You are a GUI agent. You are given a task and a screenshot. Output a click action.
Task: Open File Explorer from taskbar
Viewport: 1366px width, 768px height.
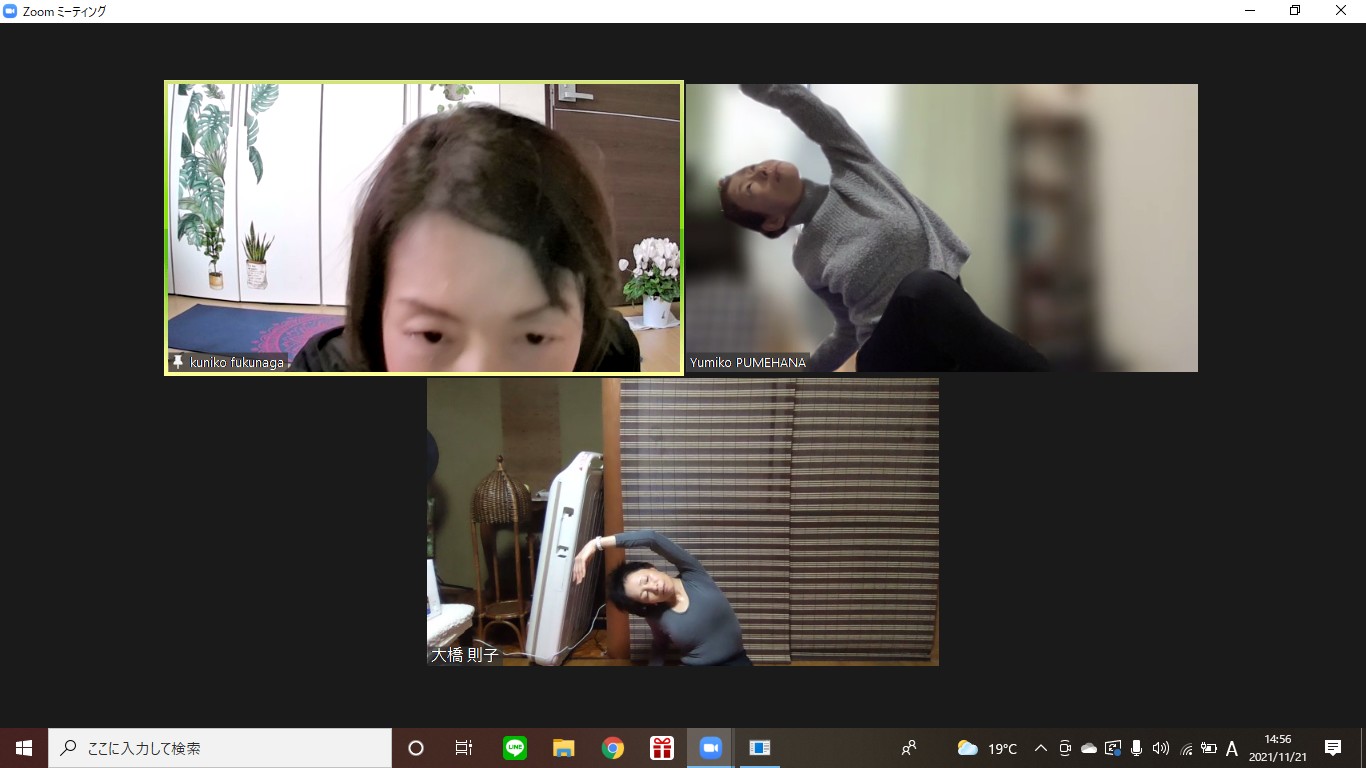coord(564,748)
